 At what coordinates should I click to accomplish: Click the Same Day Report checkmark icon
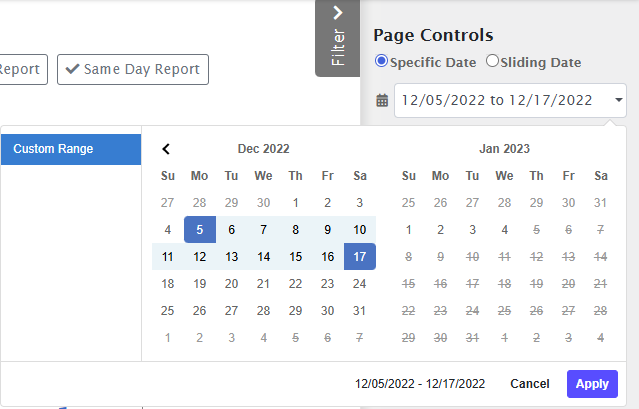pyautogui.click(x=72, y=70)
